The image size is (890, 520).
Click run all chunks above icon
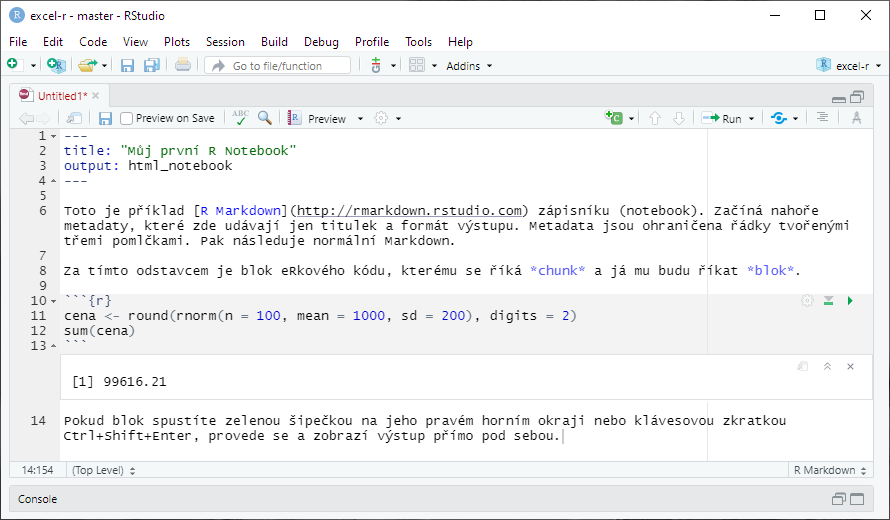pos(828,301)
